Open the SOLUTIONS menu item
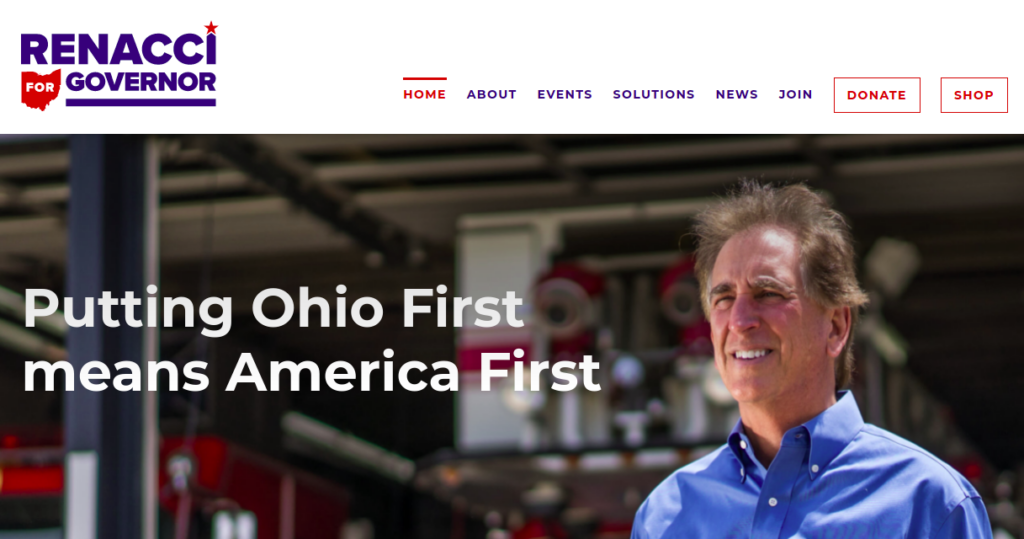1024x539 pixels. pos(654,95)
